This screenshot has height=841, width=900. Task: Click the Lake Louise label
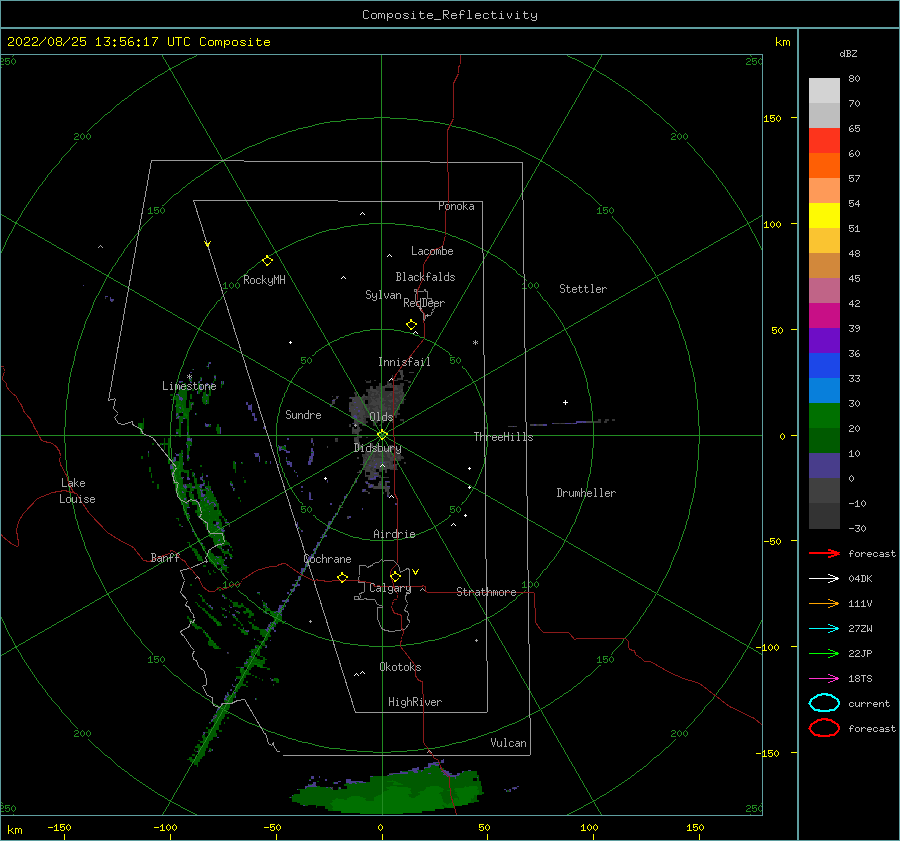pos(77,491)
